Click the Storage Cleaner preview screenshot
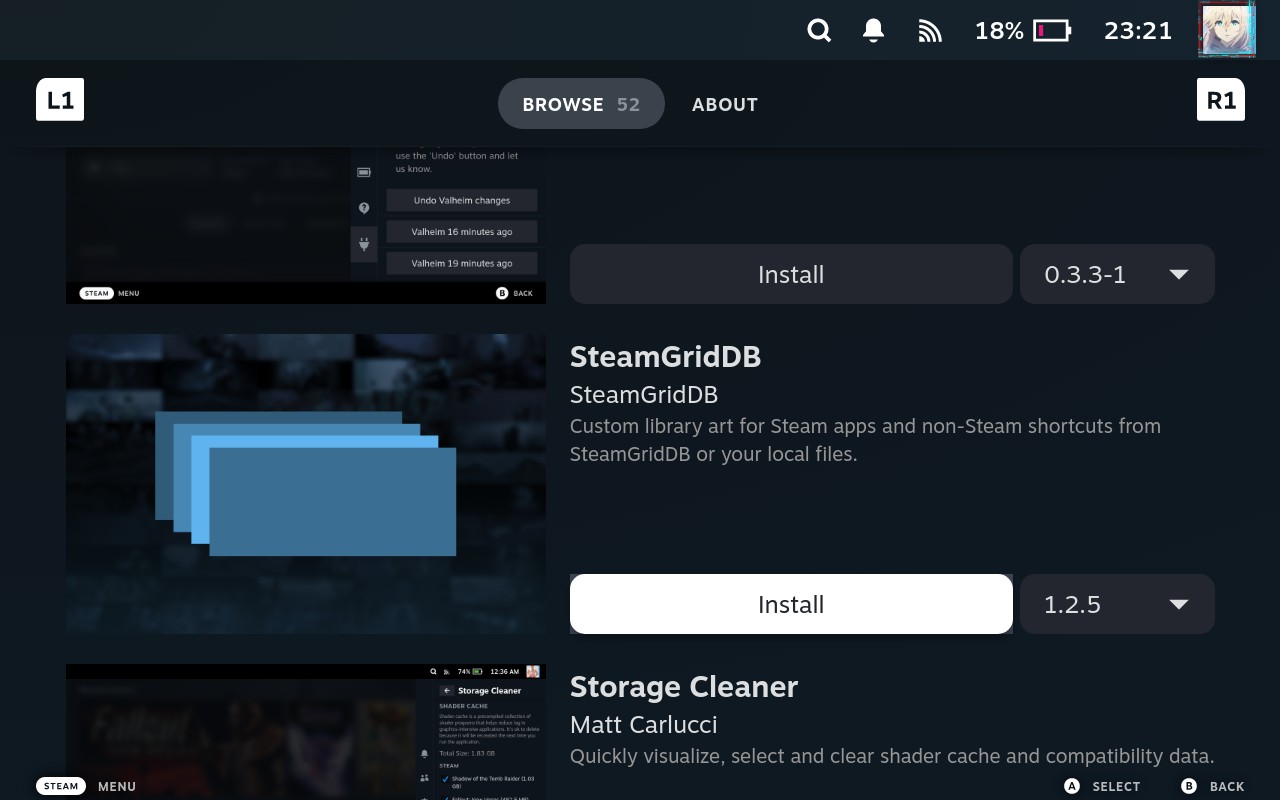 (x=306, y=732)
